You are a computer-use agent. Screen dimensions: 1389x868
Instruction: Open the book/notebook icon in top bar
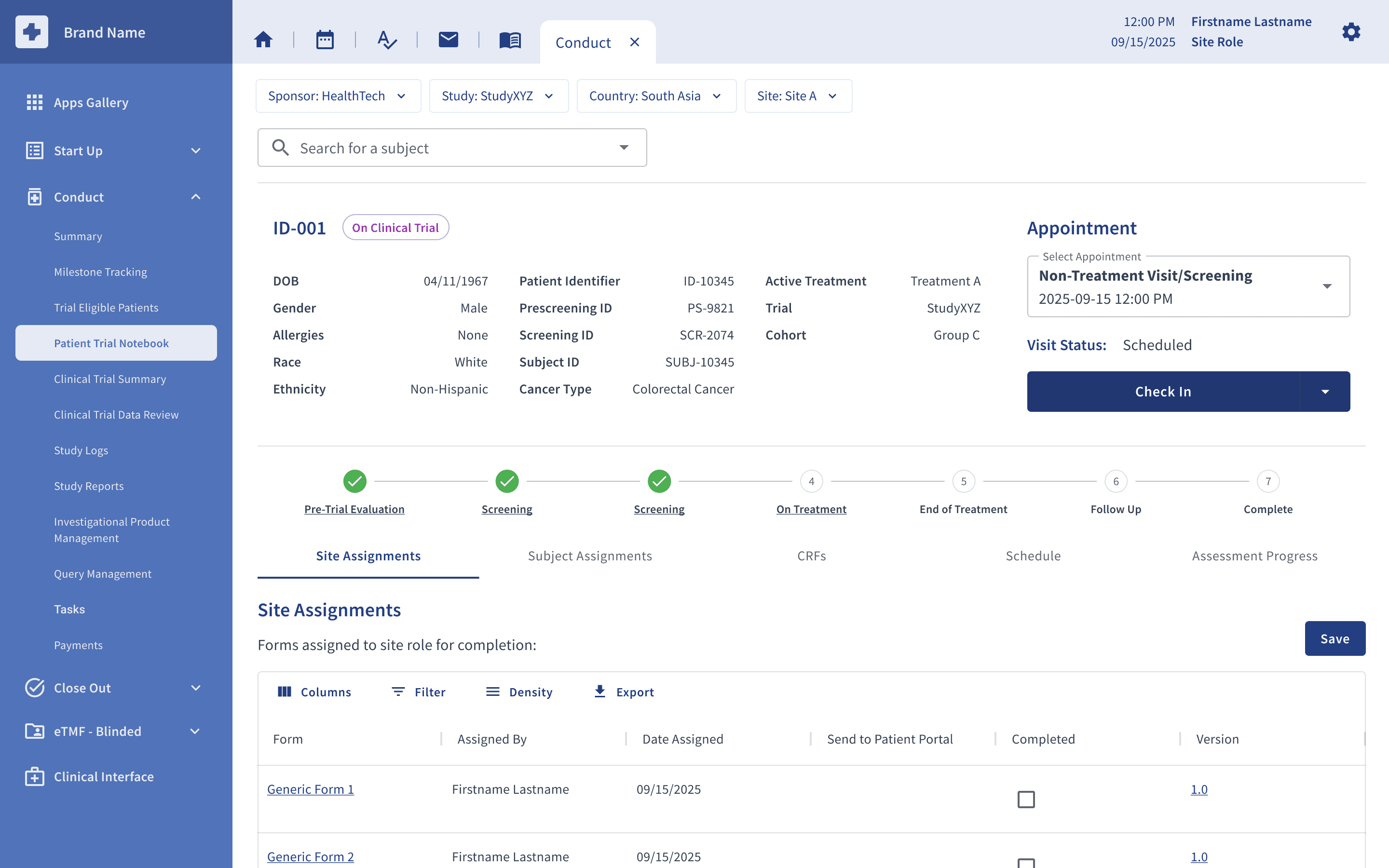(510, 40)
